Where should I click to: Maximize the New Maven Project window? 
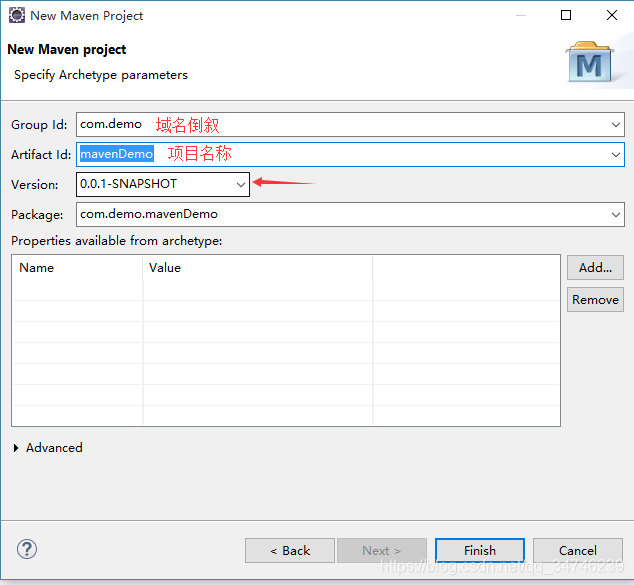(566, 15)
